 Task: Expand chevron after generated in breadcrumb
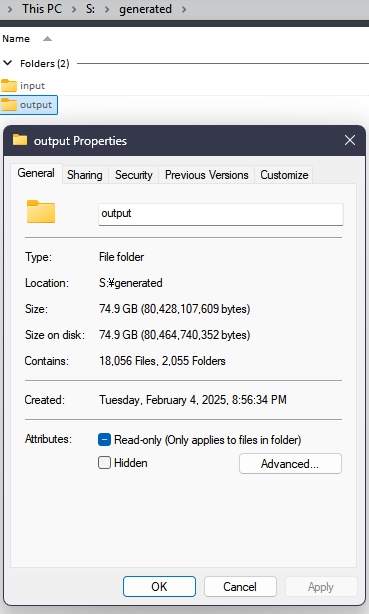[184, 9]
